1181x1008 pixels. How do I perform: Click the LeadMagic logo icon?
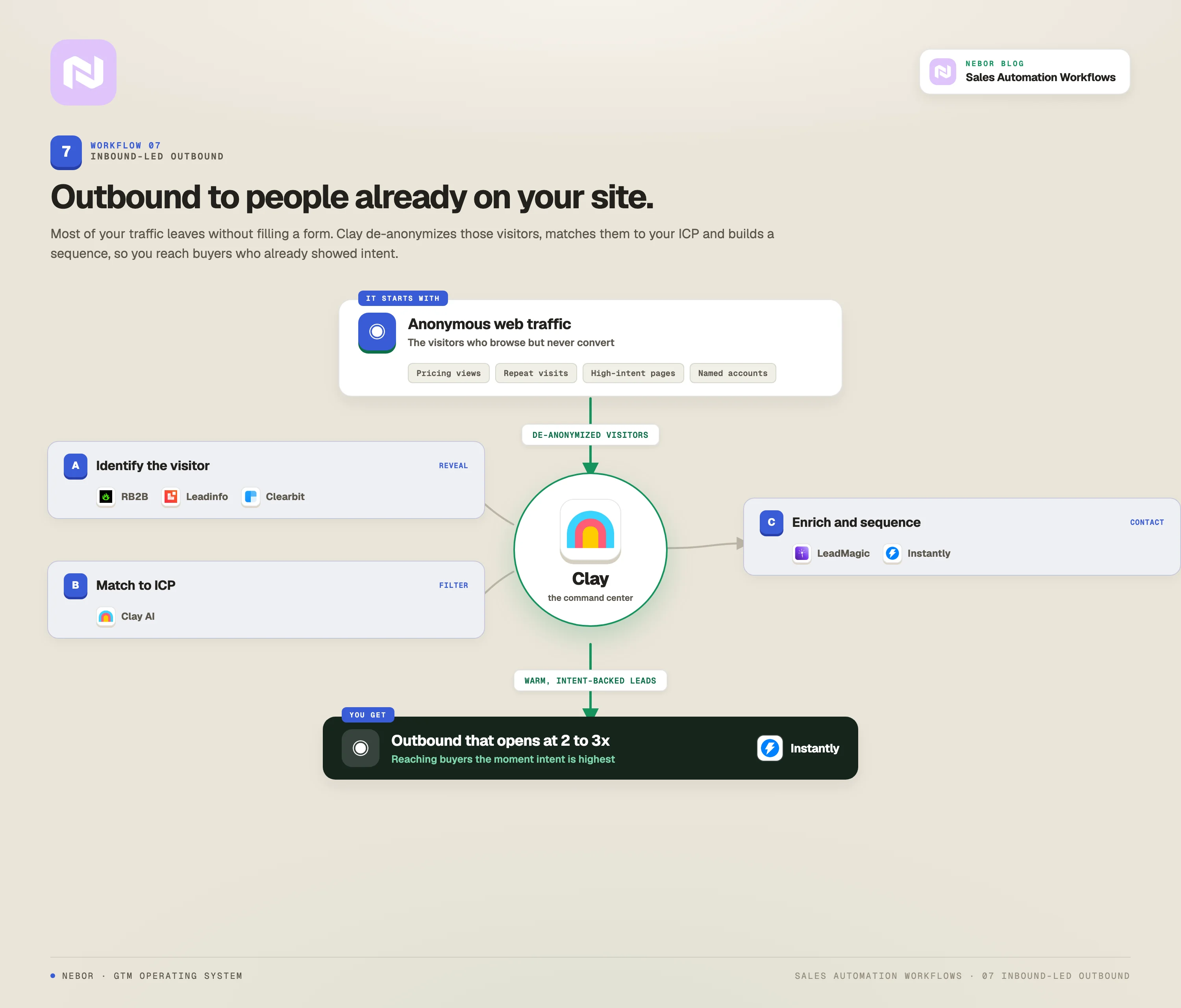[x=802, y=554]
